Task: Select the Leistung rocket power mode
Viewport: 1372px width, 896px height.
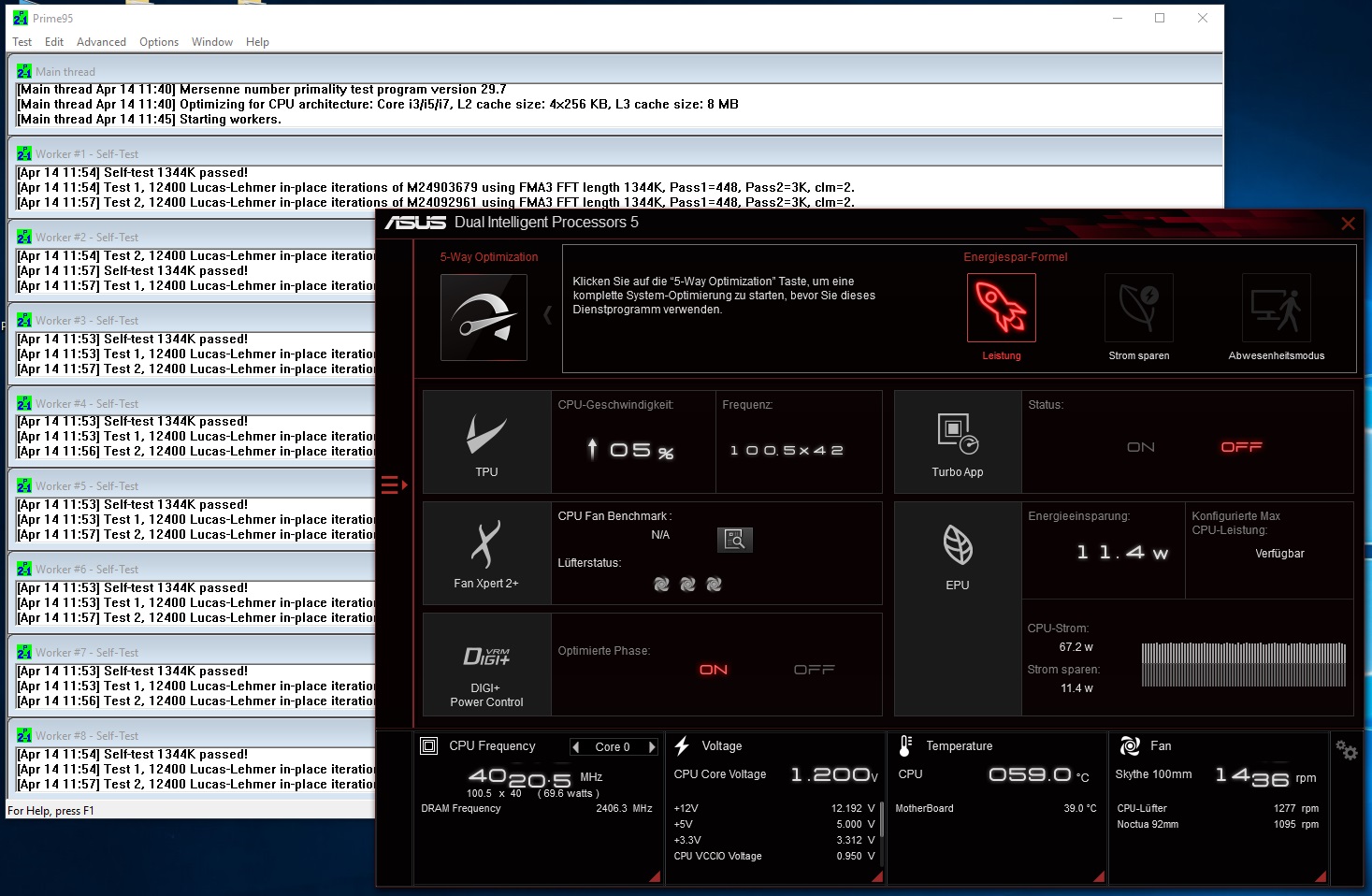Action: [x=1001, y=308]
